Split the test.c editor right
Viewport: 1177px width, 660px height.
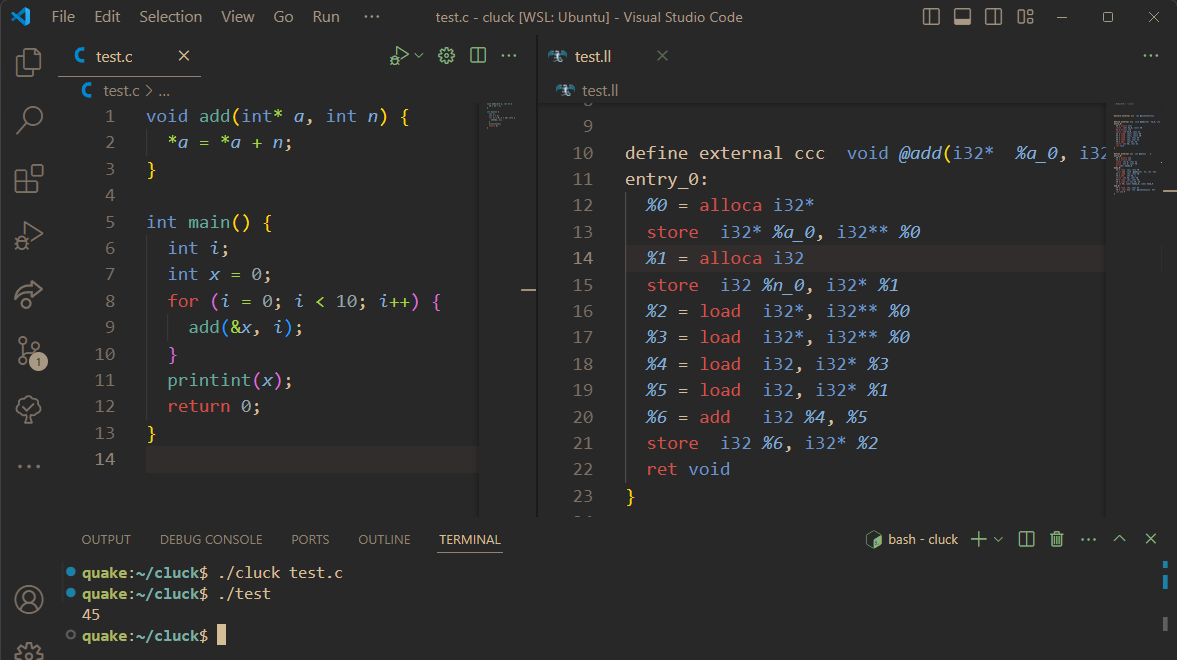[477, 56]
